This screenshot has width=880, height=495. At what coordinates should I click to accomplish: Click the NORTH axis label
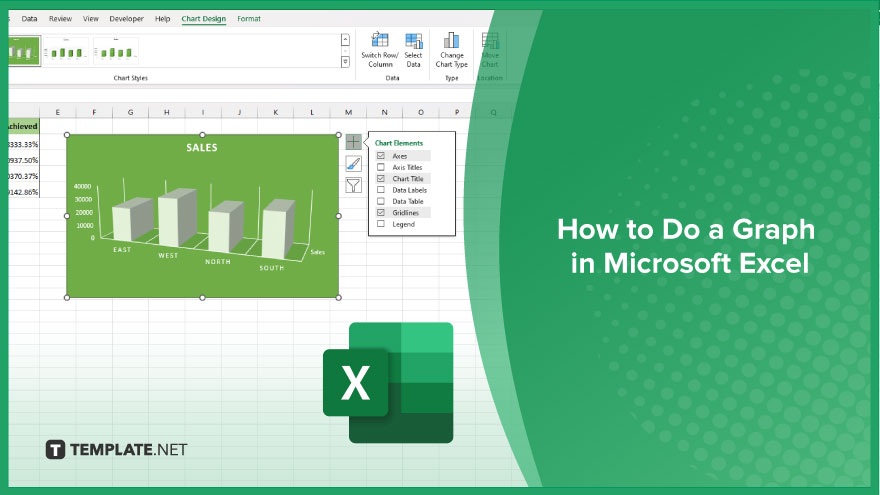coord(218,262)
